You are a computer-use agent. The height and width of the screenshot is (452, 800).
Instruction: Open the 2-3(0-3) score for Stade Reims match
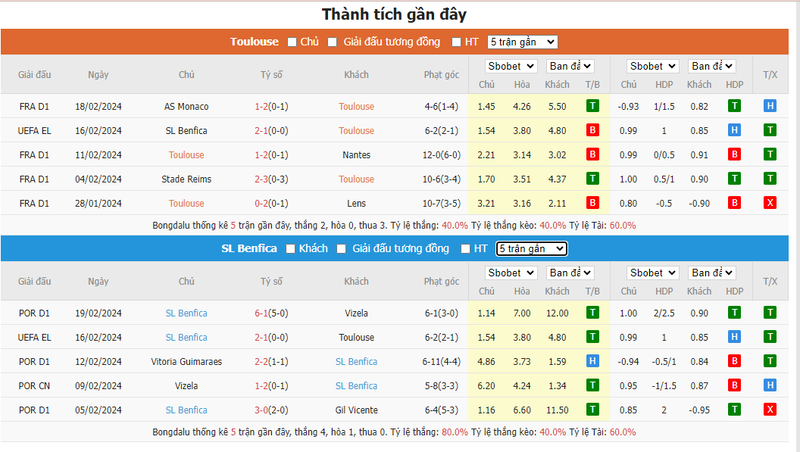pos(271,179)
